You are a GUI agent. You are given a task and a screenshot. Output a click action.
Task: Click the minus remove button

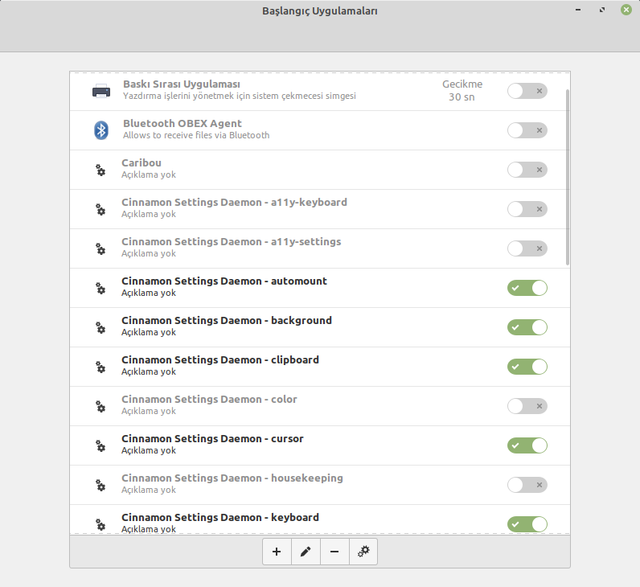(335, 551)
